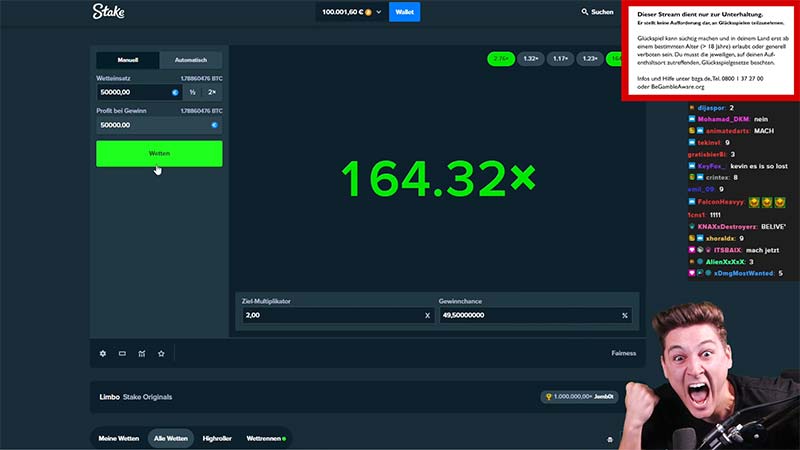This screenshot has height=450, width=800.
Task: Halve the bet with ½ button
Action: click(x=192, y=92)
